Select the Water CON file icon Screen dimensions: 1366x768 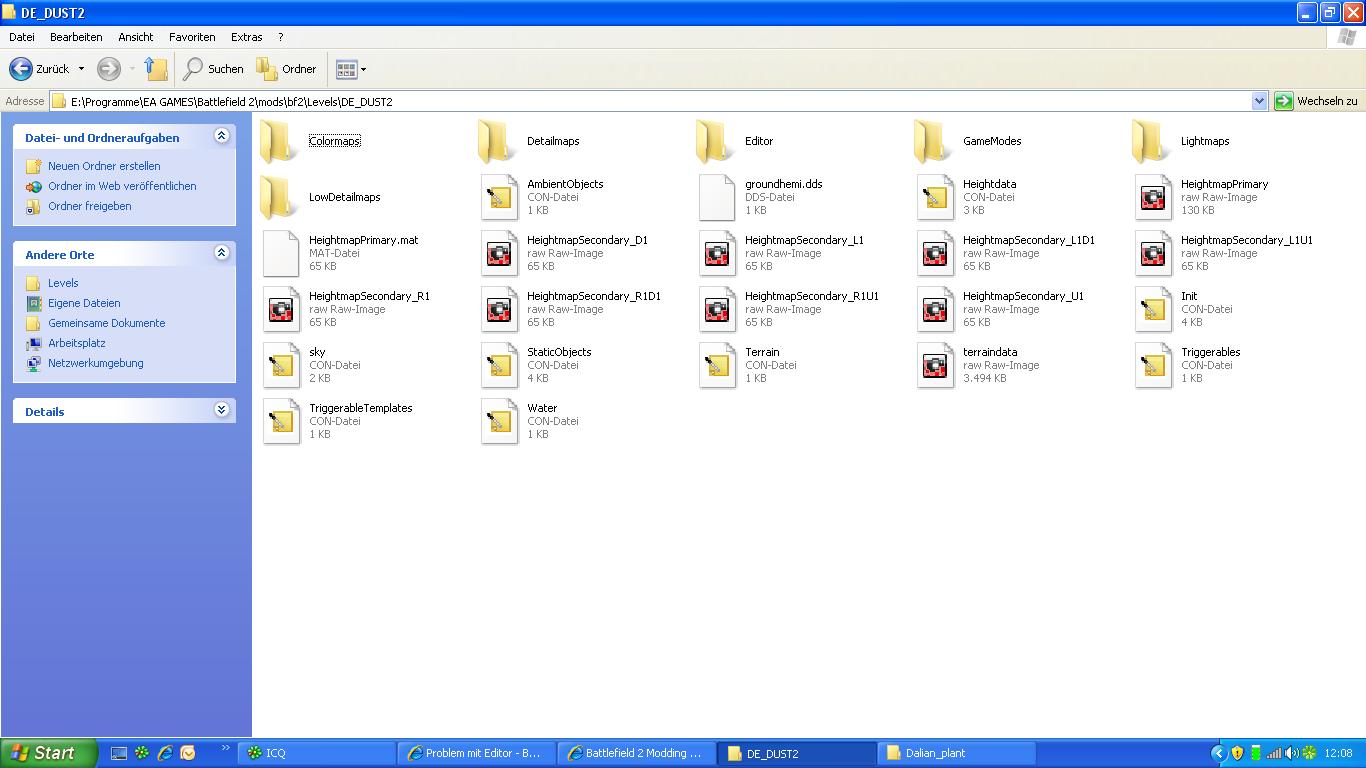499,421
